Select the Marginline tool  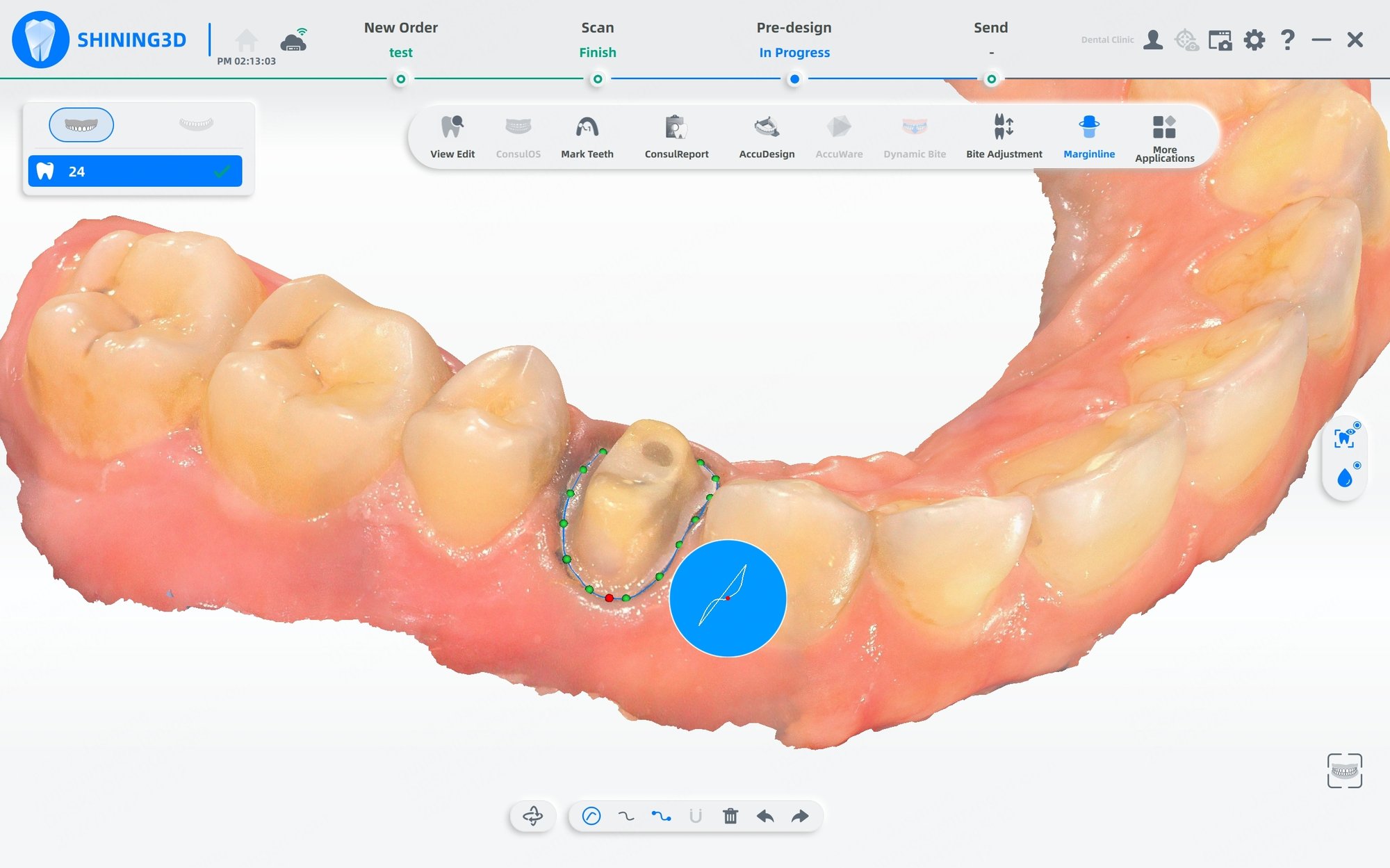(x=1089, y=136)
